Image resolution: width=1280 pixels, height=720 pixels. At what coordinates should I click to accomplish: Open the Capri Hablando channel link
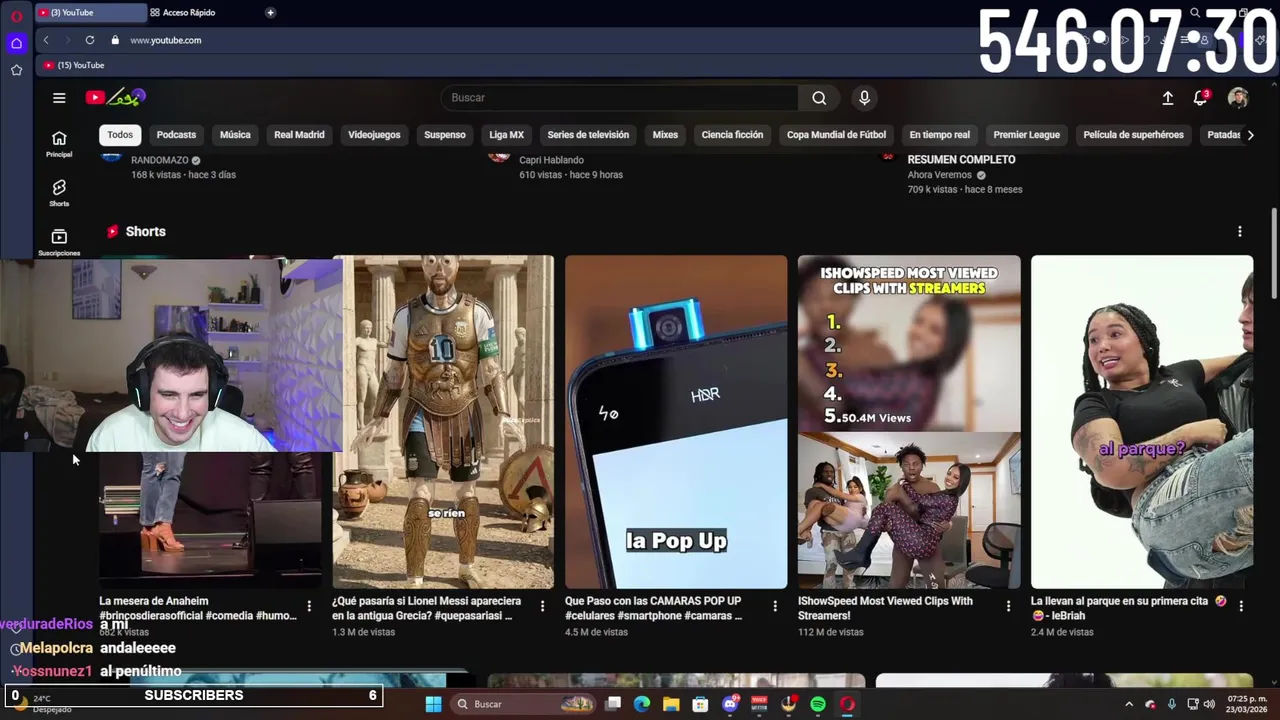(x=551, y=160)
